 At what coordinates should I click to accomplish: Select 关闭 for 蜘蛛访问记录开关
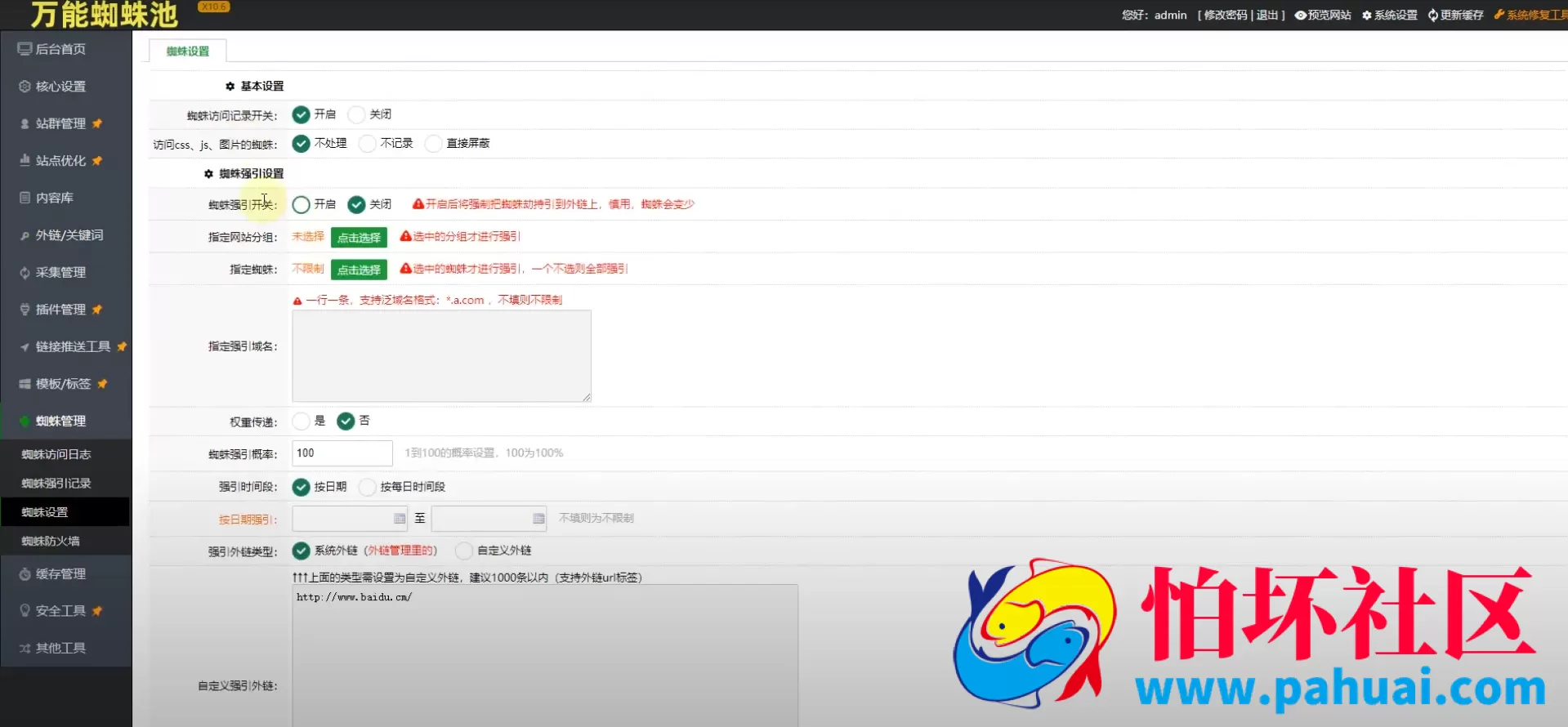(356, 114)
